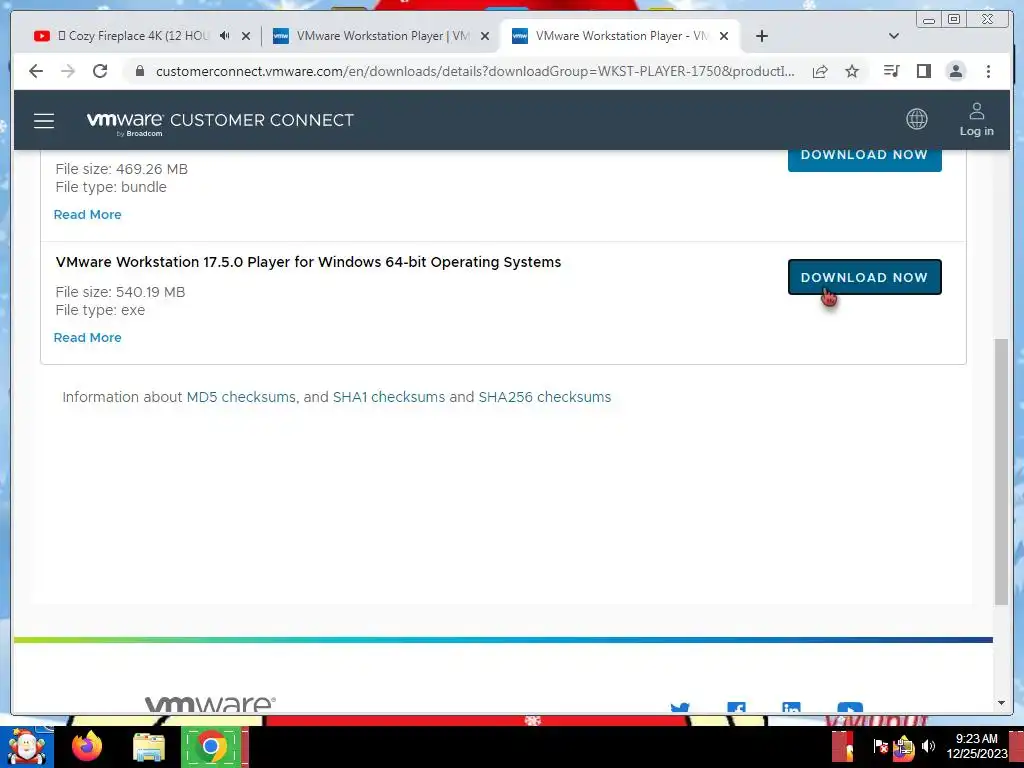Go back to the previous page
Screen dimensions: 1024x768
point(36,71)
